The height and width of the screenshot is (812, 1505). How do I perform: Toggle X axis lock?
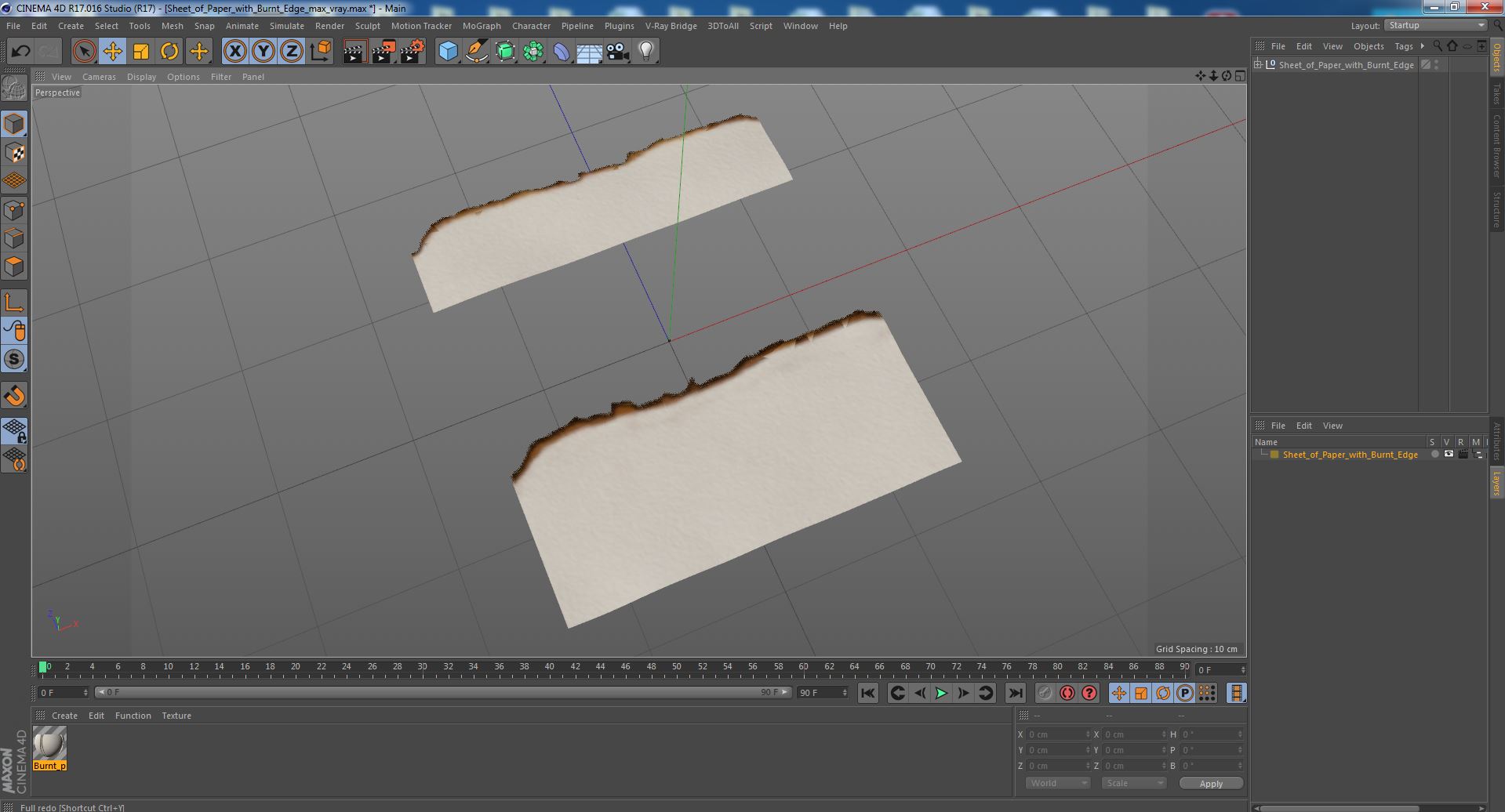(234, 52)
